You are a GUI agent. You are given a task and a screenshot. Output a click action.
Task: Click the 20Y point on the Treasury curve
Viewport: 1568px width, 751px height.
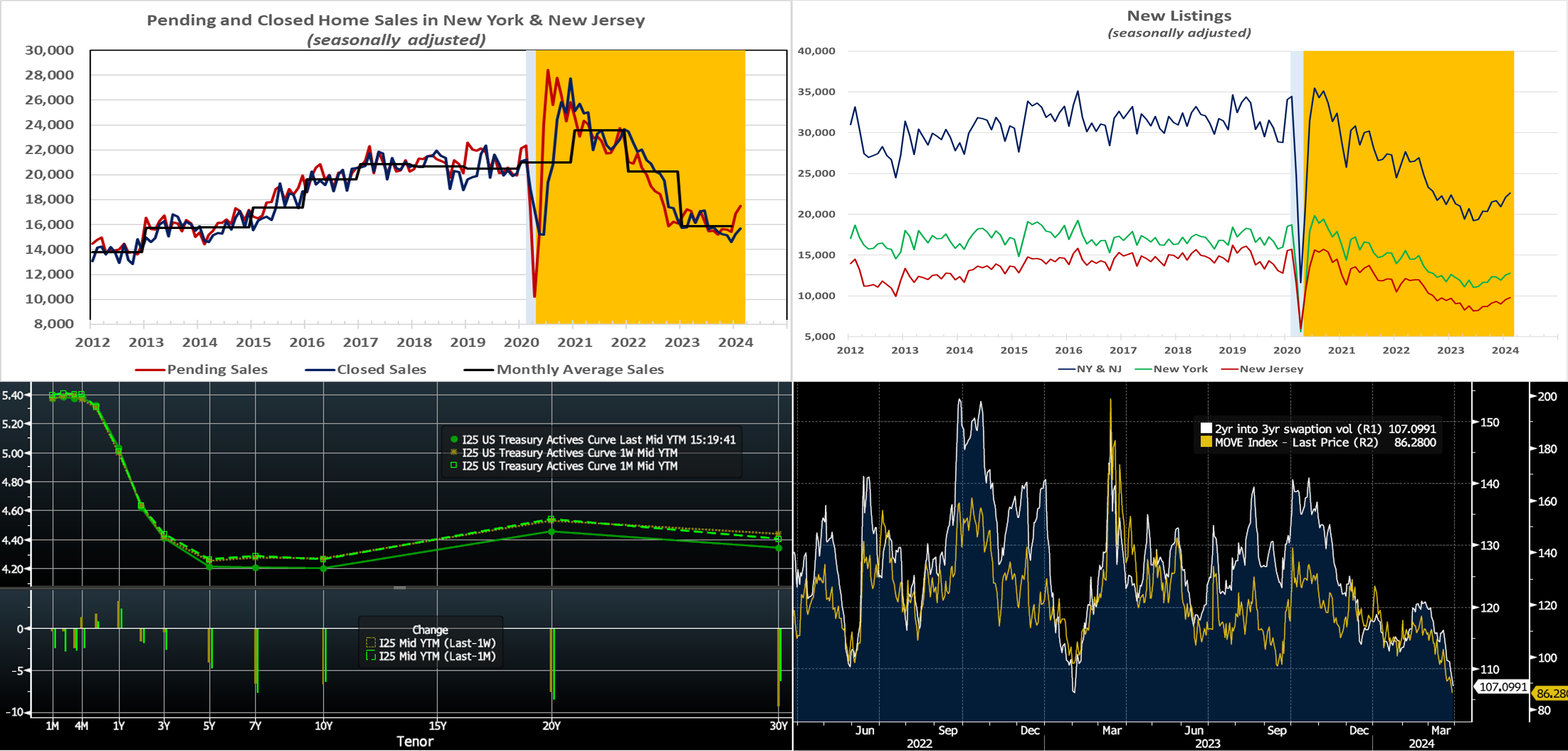tap(552, 531)
